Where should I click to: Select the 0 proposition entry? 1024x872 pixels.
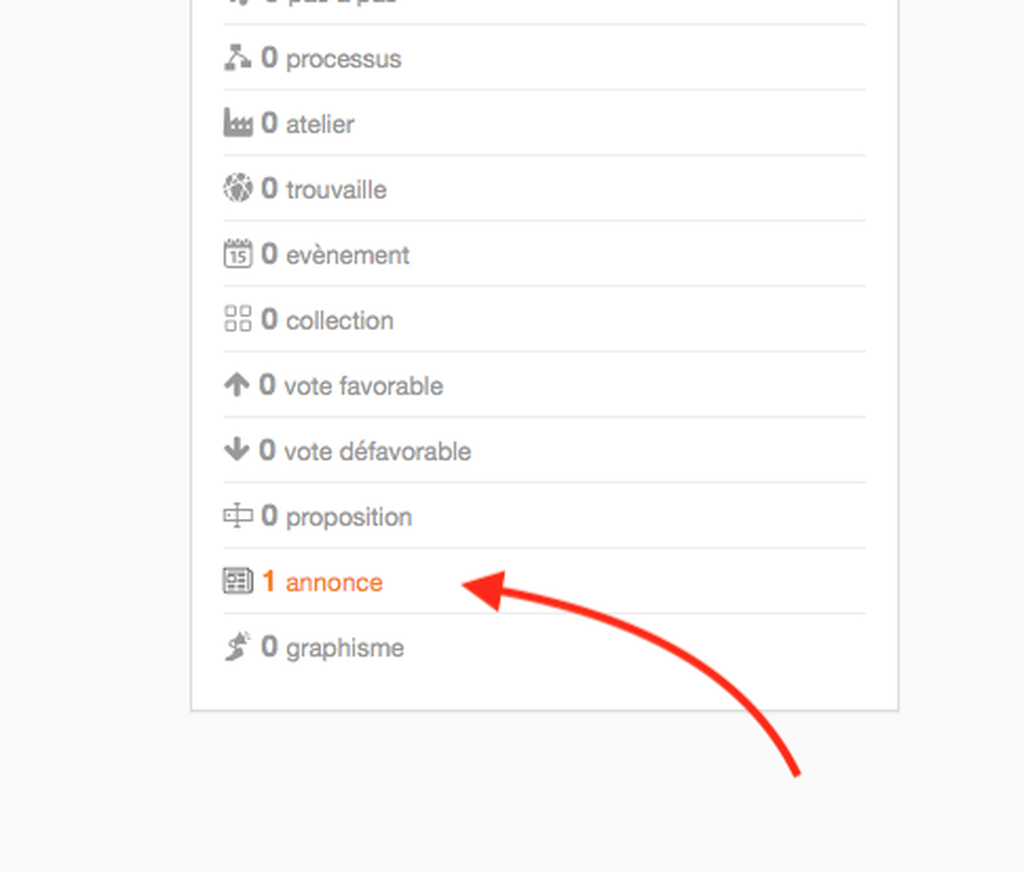[336, 516]
